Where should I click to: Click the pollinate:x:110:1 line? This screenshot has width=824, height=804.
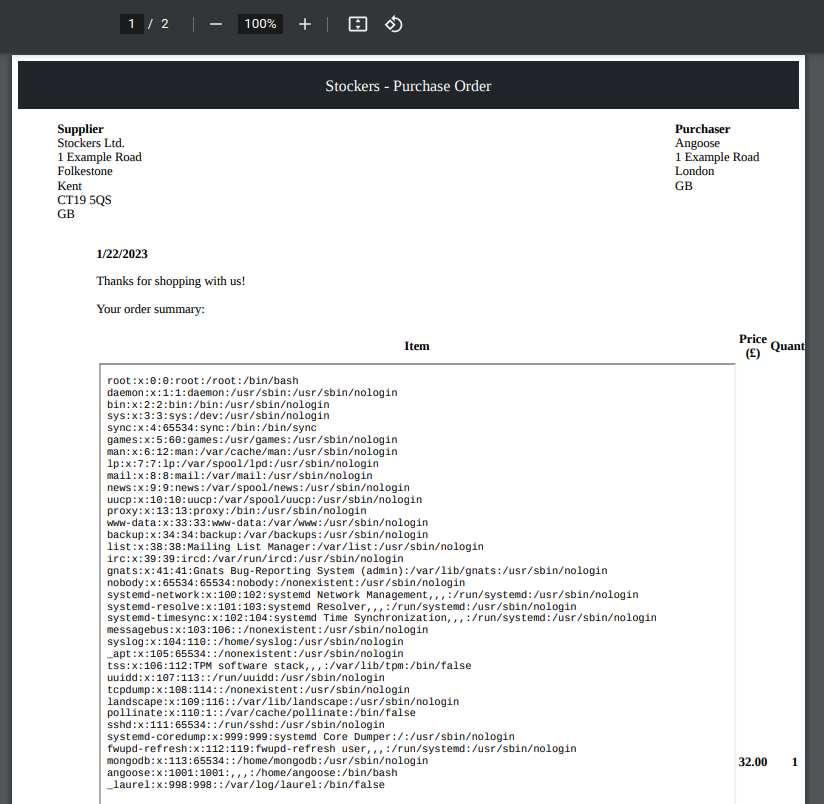(x=261, y=713)
